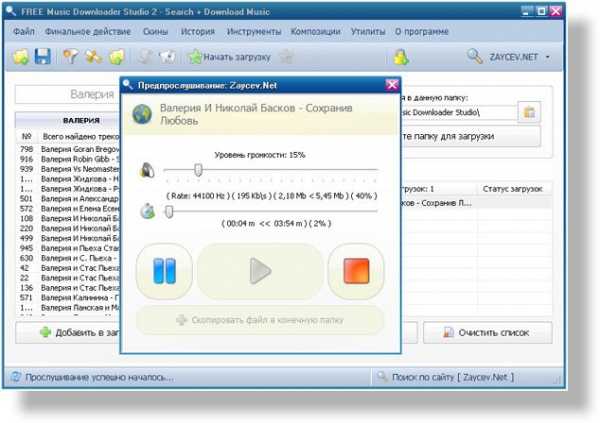The height and width of the screenshot is (423, 600).
Task: Select track row 945 Валерия и Пьеха
Action: [x=69, y=248]
